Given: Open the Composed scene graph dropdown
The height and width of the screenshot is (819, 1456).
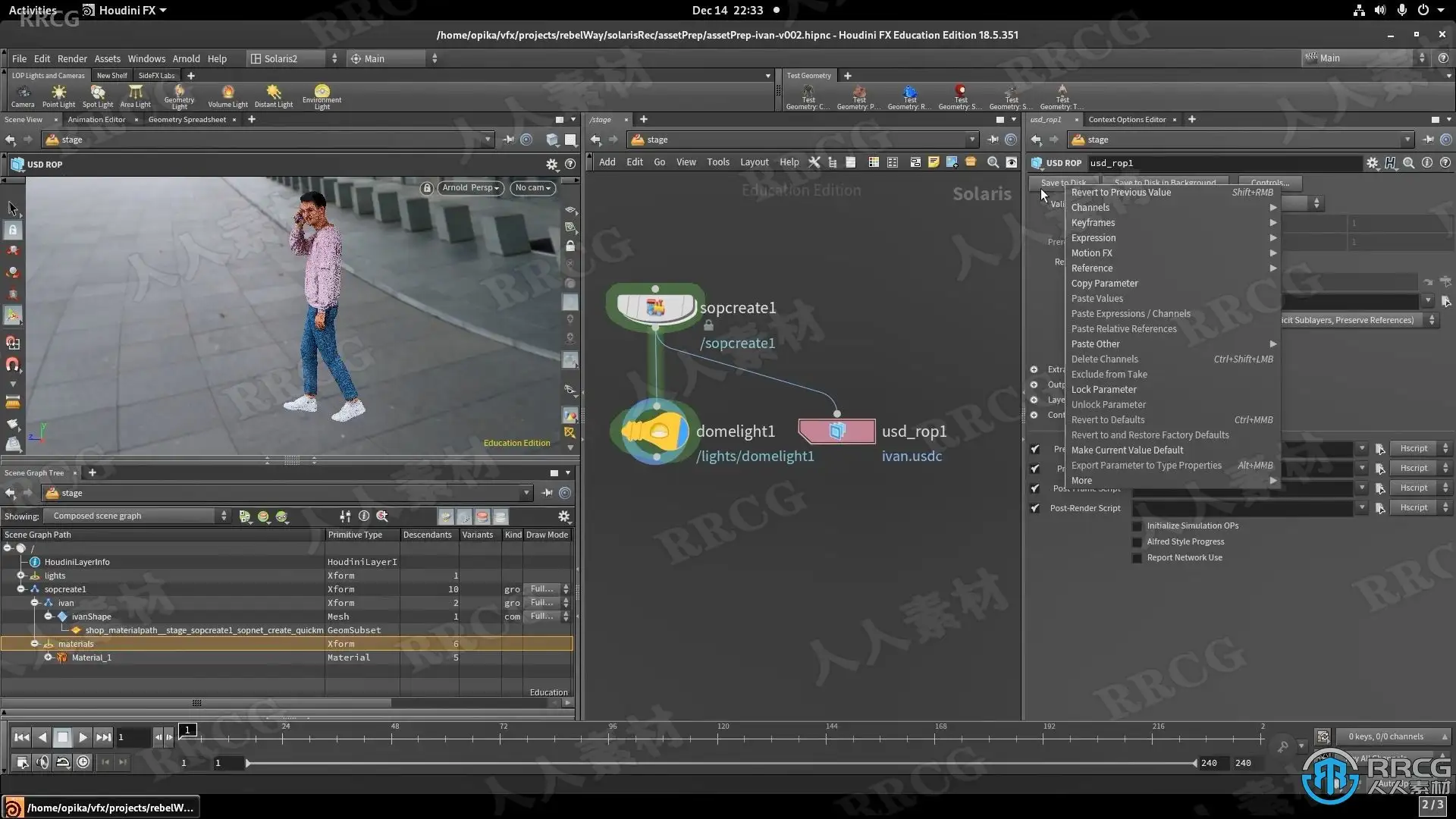Looking at the screenshot, I should (136, 516).
